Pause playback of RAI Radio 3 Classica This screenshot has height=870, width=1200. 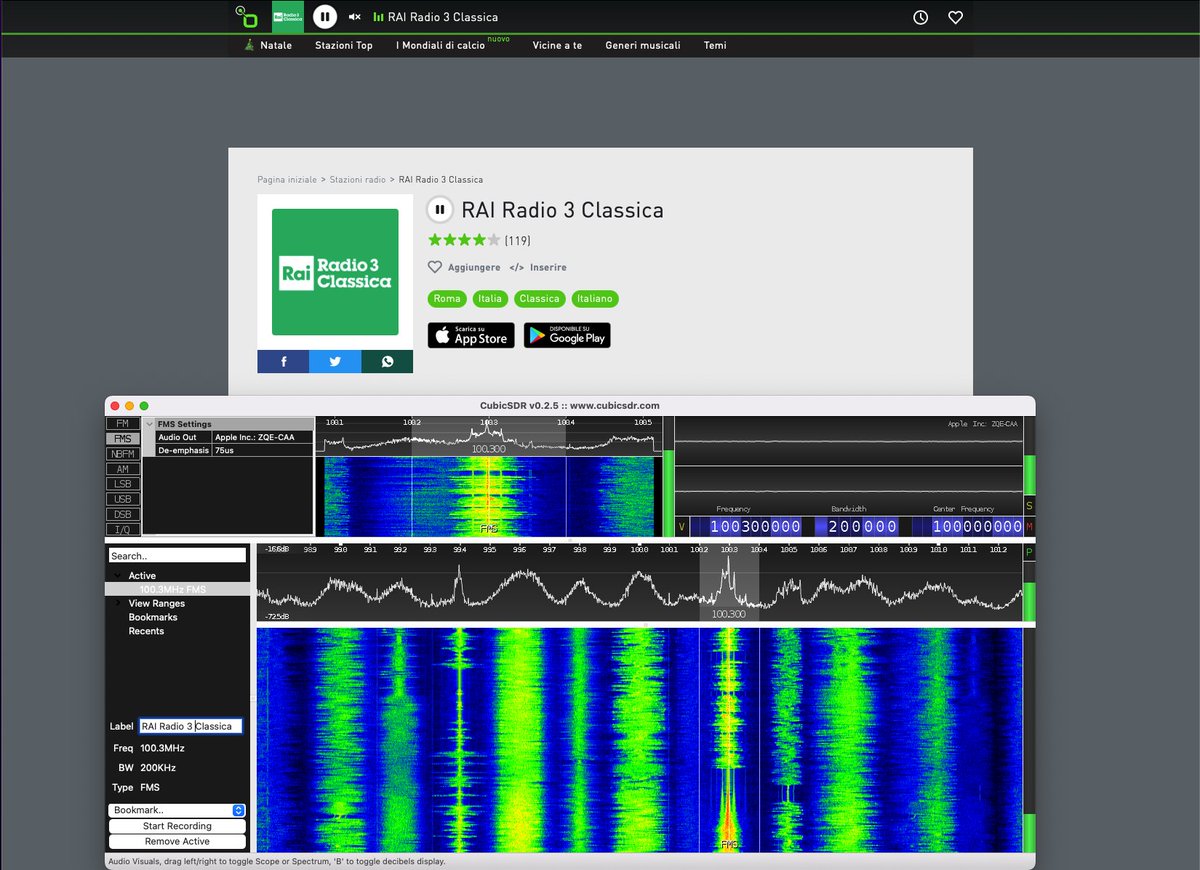(325, 16)
